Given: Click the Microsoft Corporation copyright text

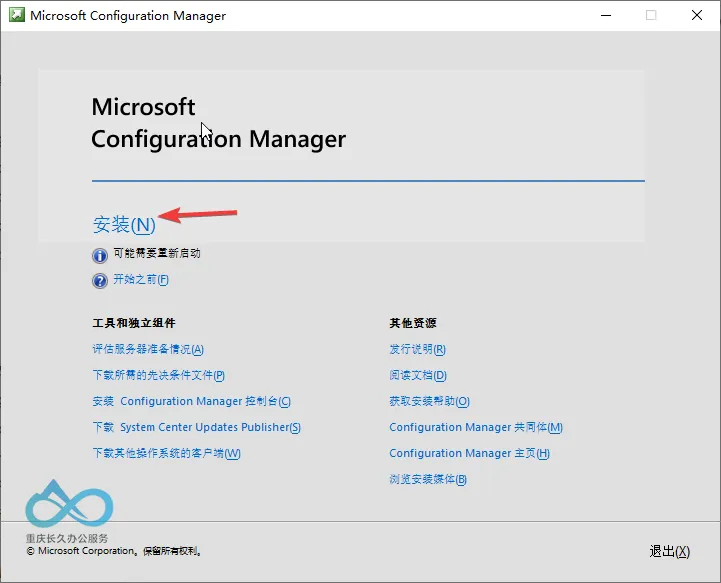Looking at the screenshot, I should (114, 551).
